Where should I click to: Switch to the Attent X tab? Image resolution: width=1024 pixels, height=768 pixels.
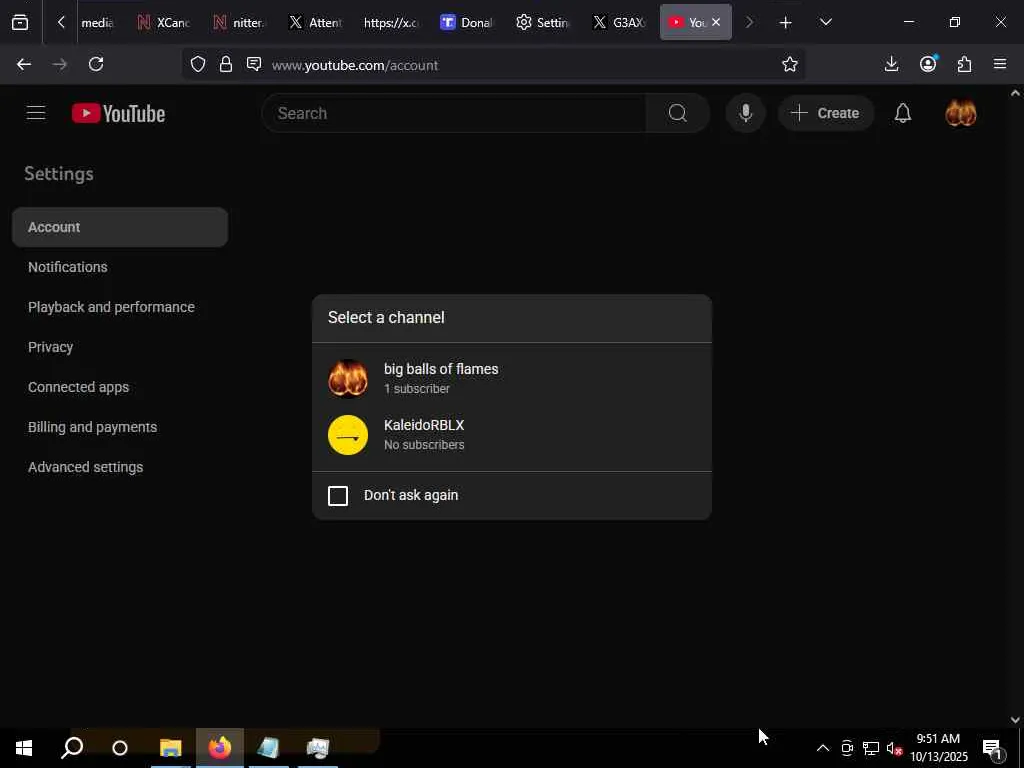pos(315,22)
